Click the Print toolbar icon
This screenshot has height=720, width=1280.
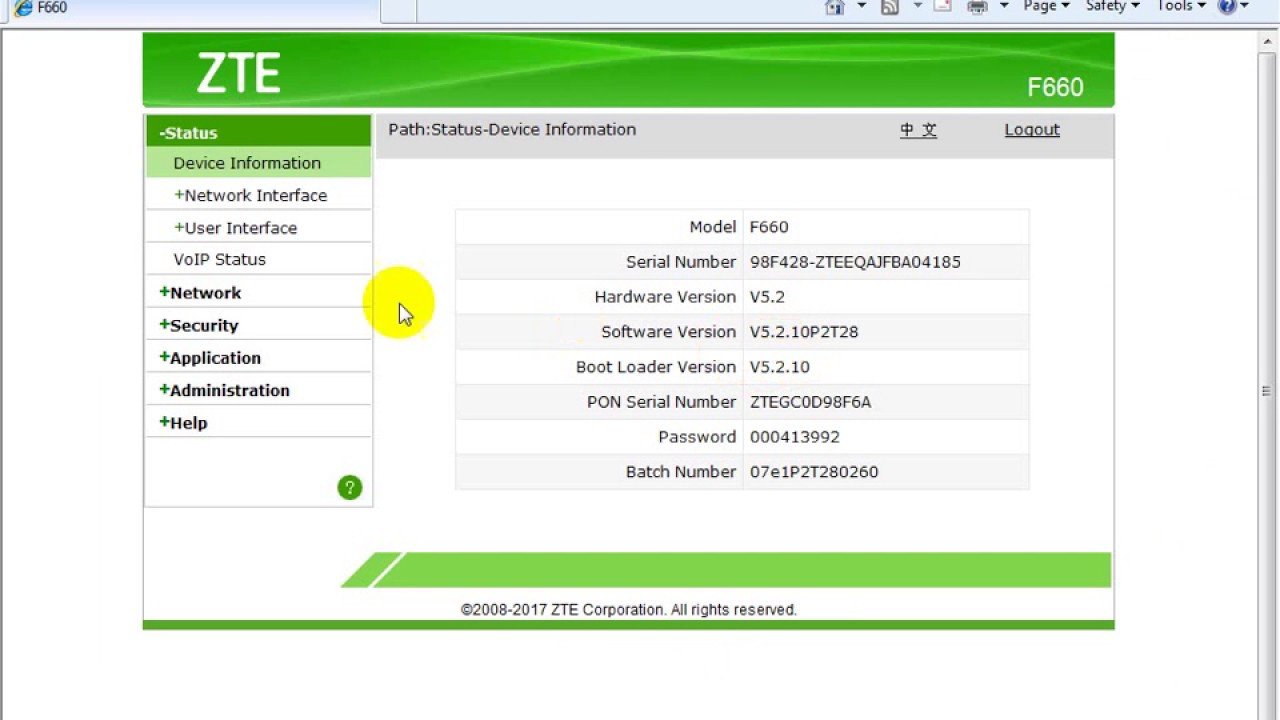pos(977,7)
